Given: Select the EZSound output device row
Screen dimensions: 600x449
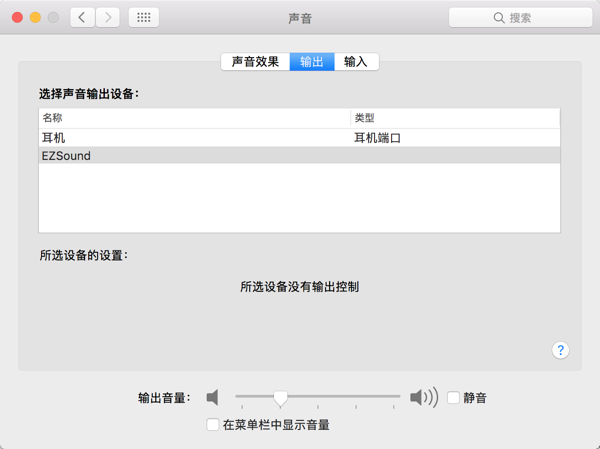Looking at the screenshot, I should coord(299,155).
